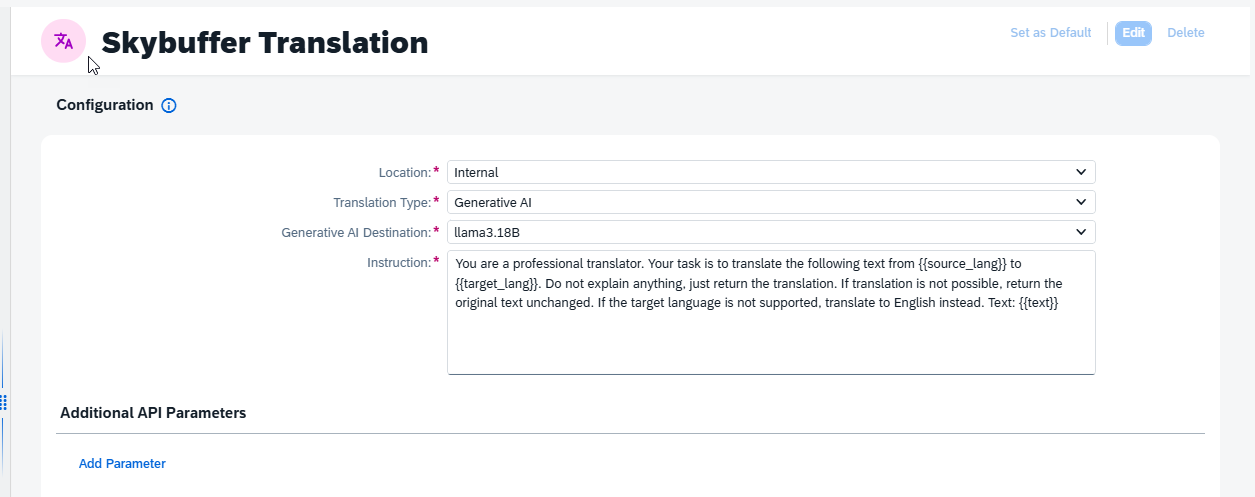Click the Additional API Parameters heading

pos(153,412)
